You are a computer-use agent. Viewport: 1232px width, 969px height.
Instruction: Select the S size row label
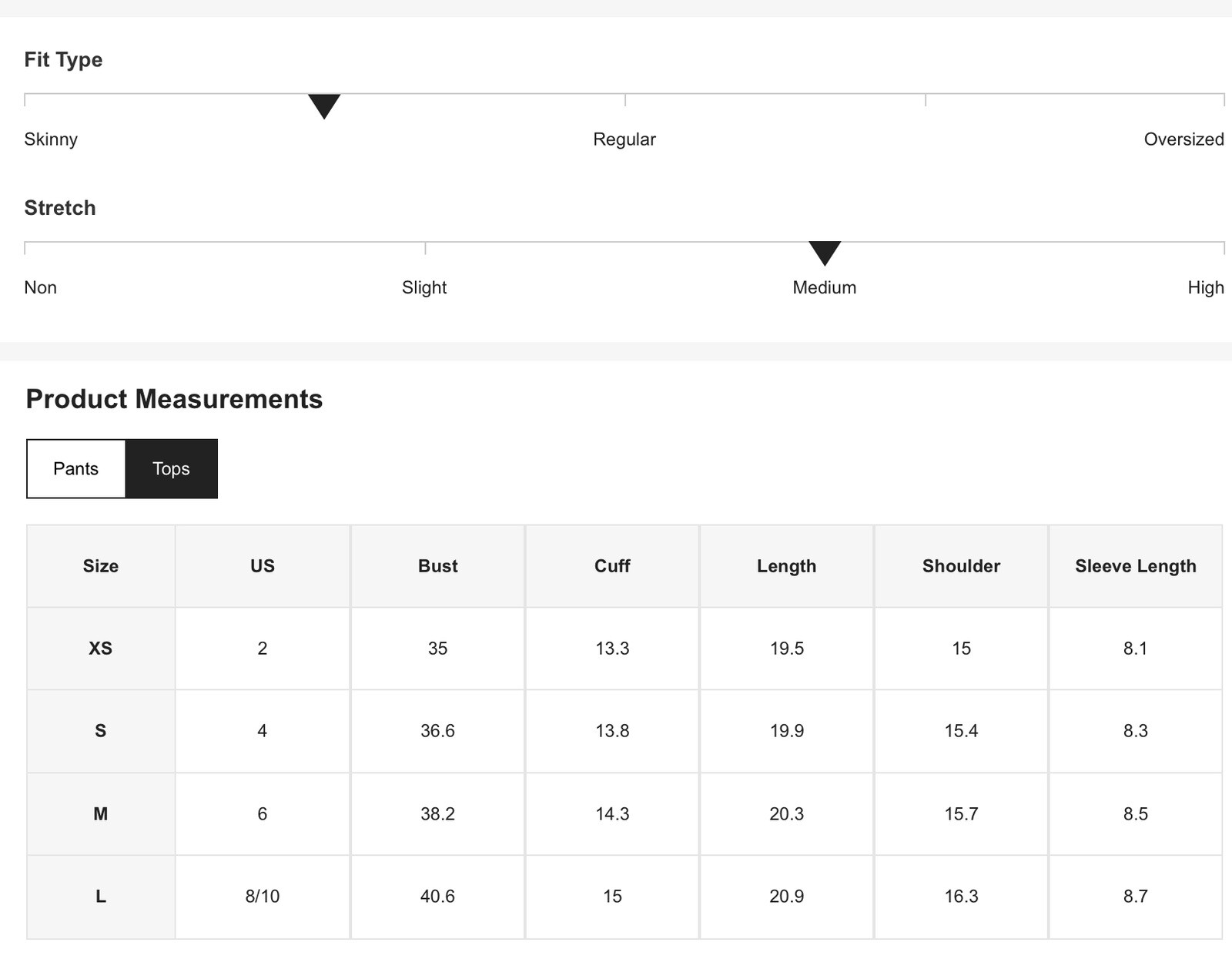click(101, 731)
